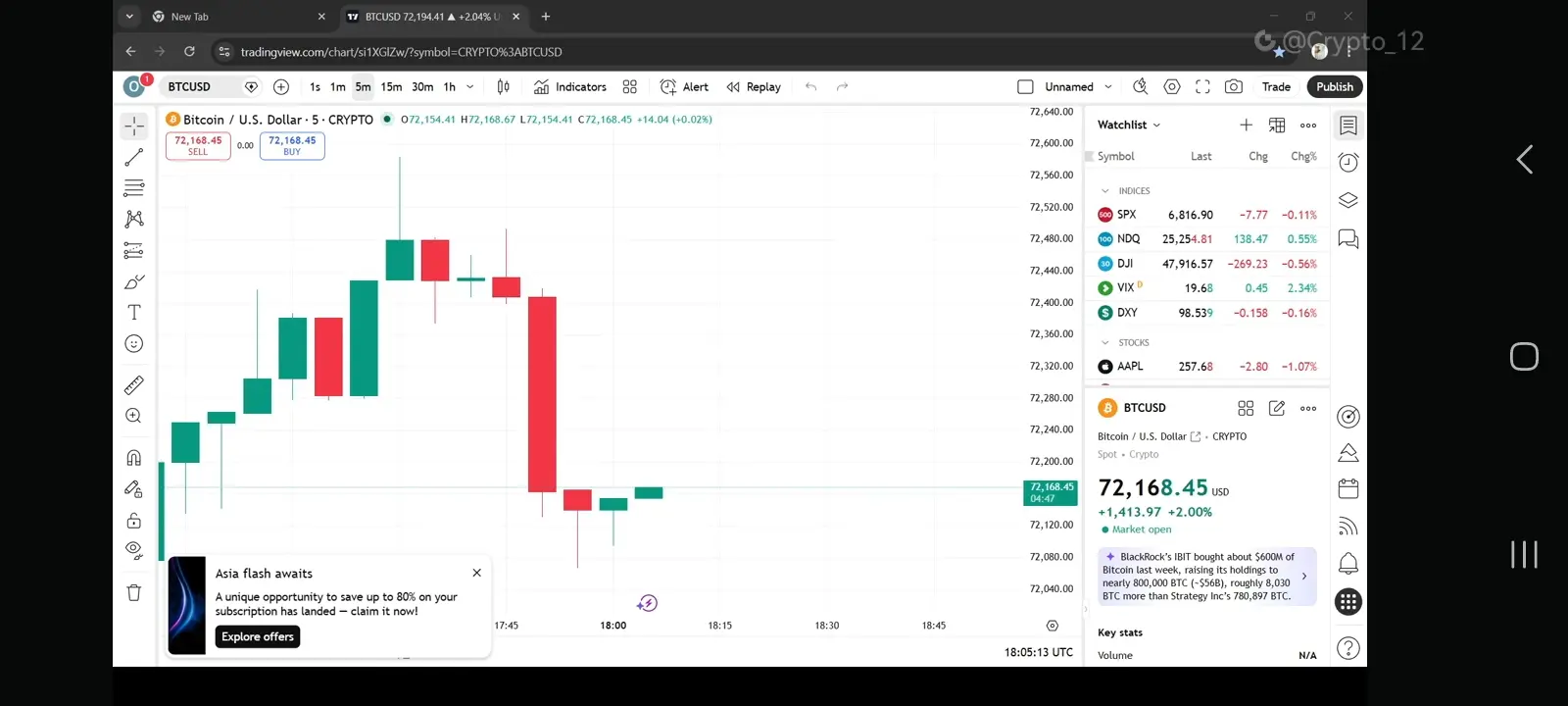Screen dimensions: 1568x706
Task: Select the text annotation tool
Action: (x=134, y=312)
